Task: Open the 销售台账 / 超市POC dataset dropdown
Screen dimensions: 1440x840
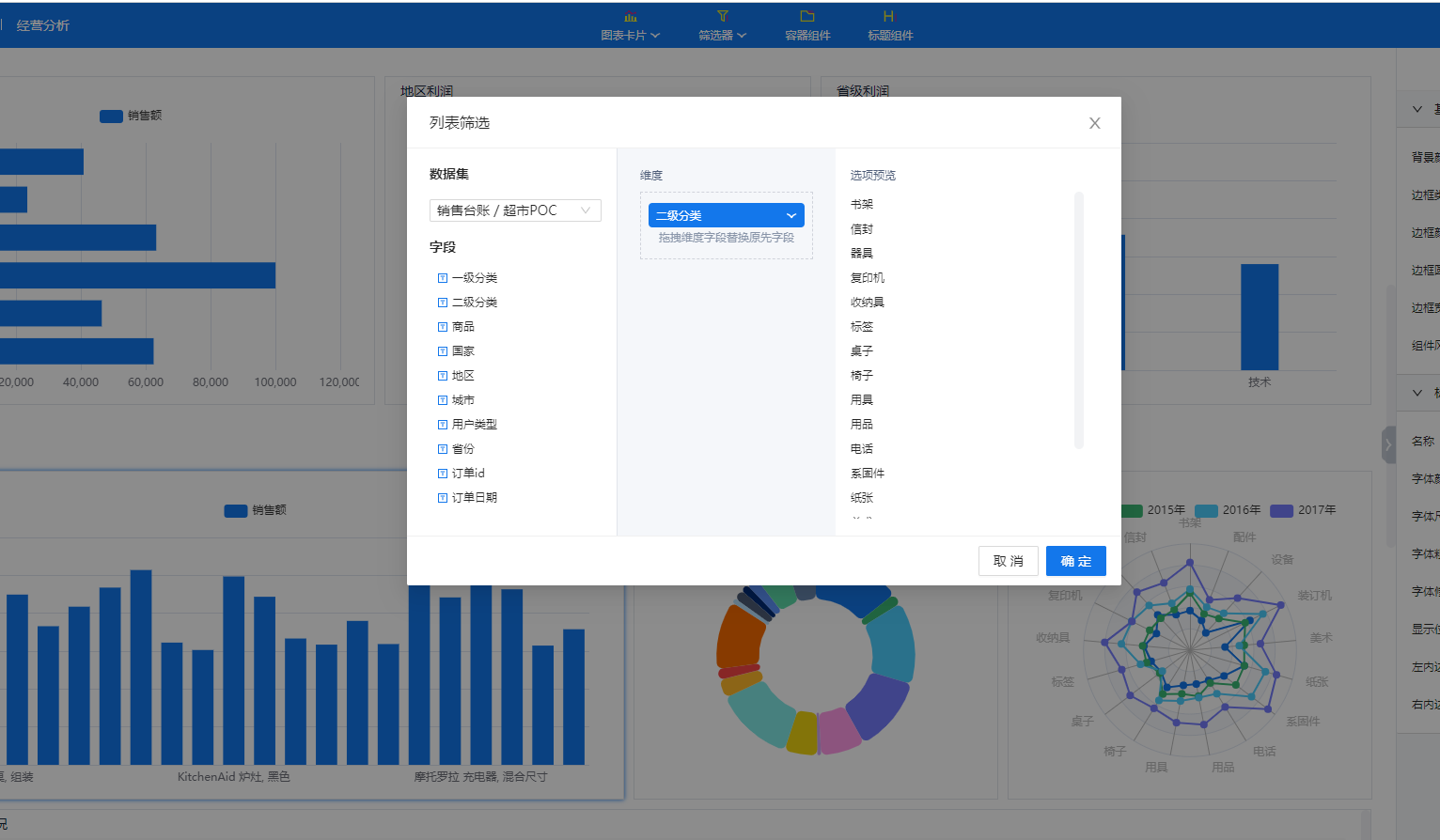Action: coord(515,210)
